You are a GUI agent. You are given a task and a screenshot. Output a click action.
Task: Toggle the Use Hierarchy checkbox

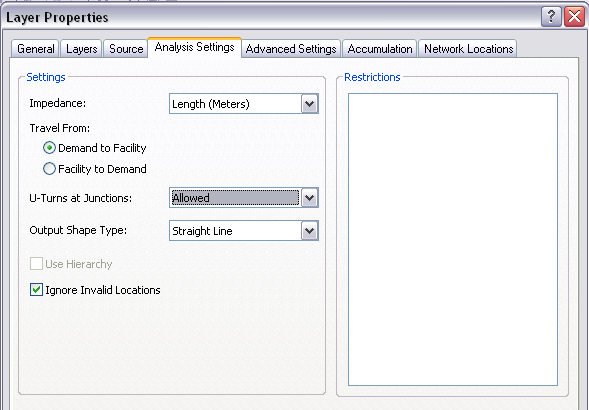[36, 264]
